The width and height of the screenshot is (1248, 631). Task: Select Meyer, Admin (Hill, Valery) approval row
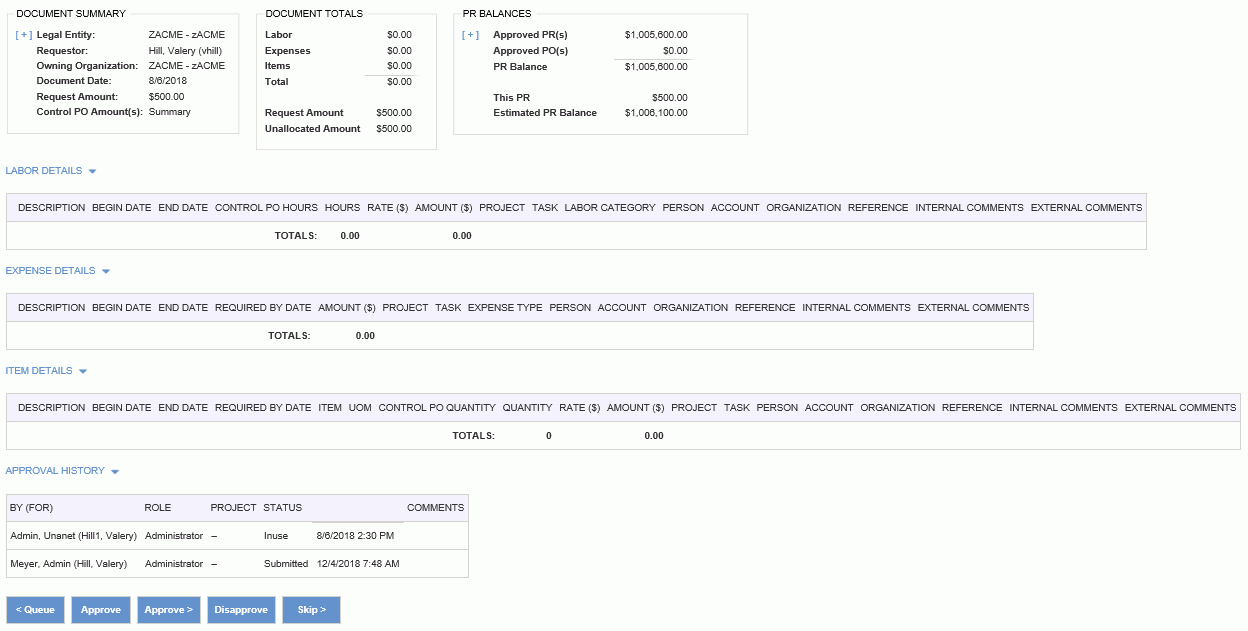(237, 564)
